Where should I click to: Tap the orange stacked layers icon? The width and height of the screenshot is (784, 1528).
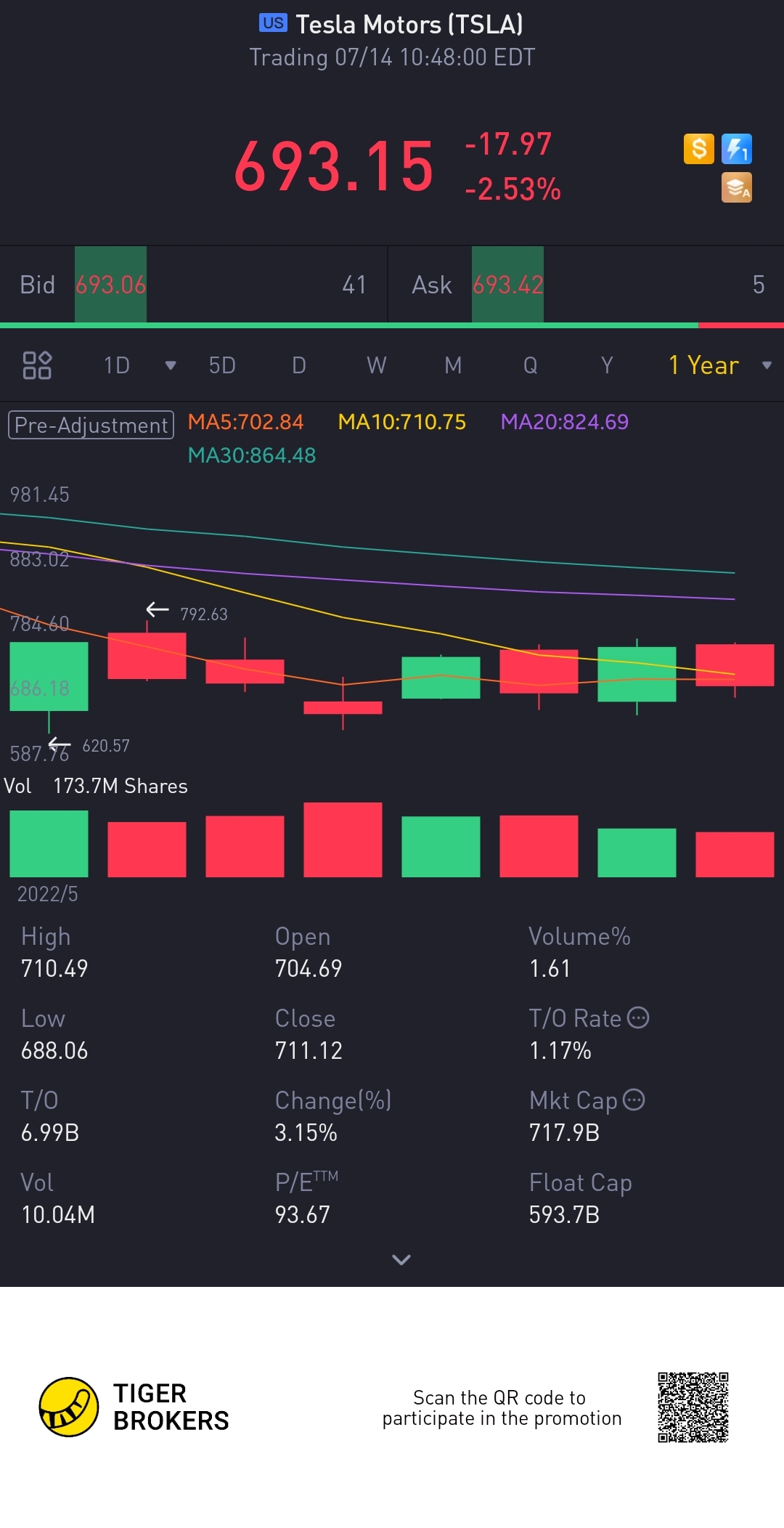[736, 187]
